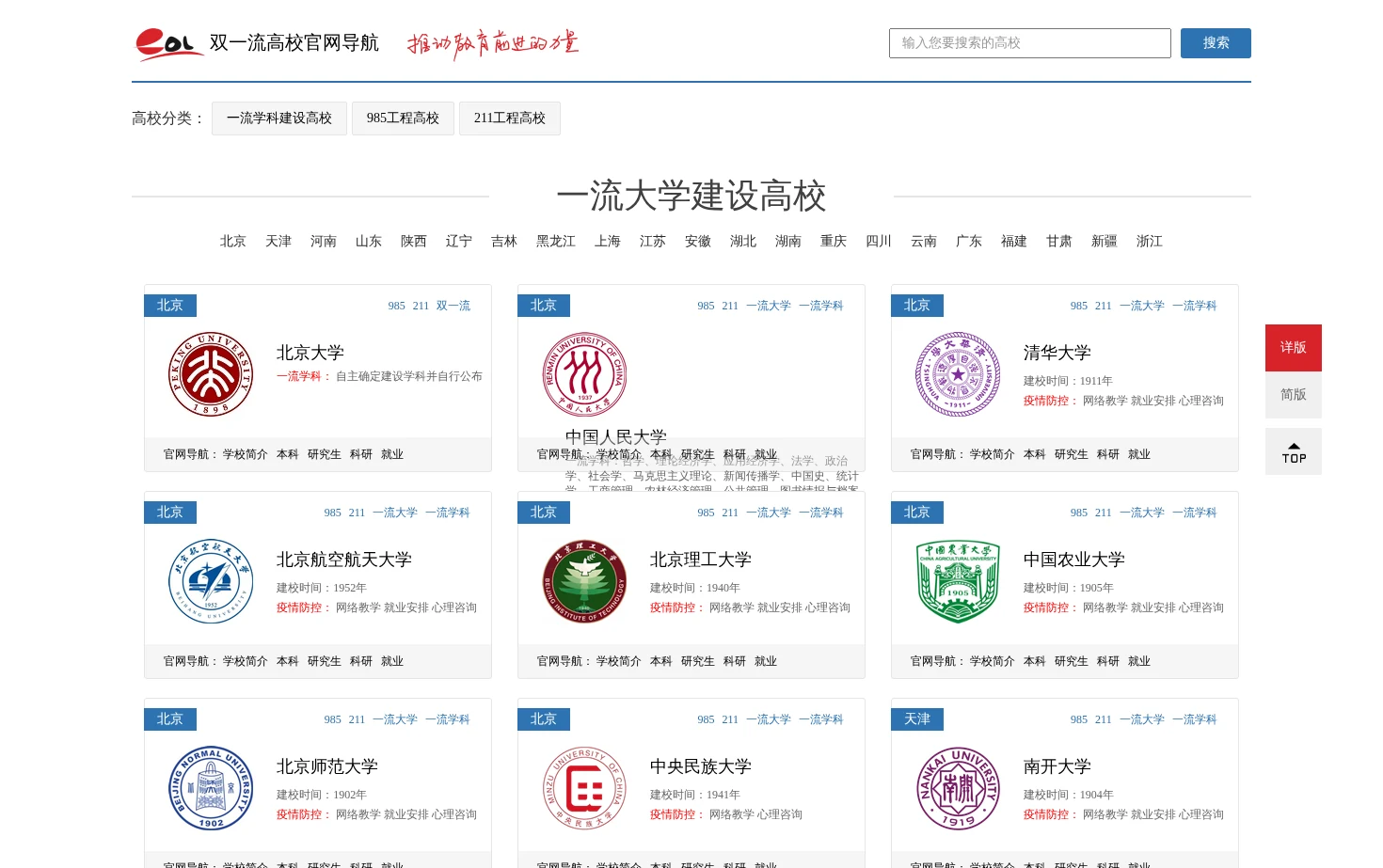Image resolution: width=1383 pixels, height=868 pixels.
Task: Filter by 天津 region
Action: tap(278, 242)
